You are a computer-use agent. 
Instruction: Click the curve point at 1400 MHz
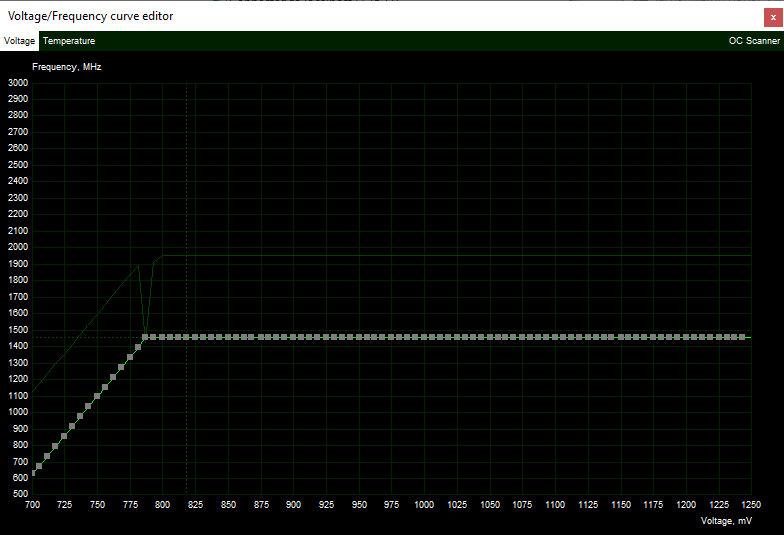[x=138, y=347]
